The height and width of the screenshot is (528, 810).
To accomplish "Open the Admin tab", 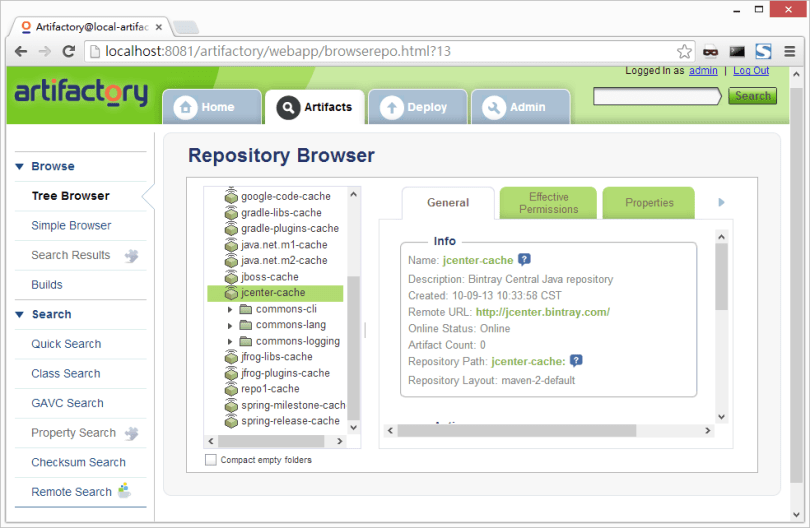I will click(518, 107).
